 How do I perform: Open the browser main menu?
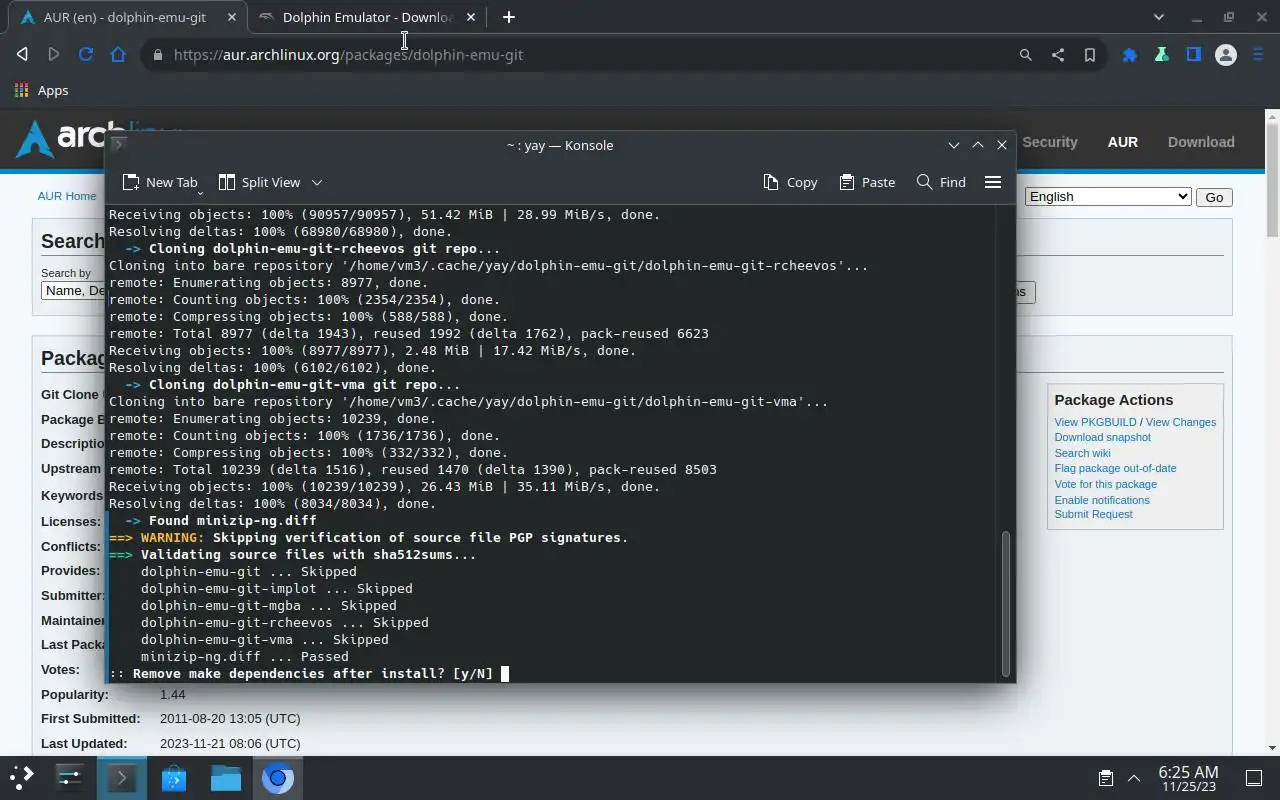[1258, 55]
